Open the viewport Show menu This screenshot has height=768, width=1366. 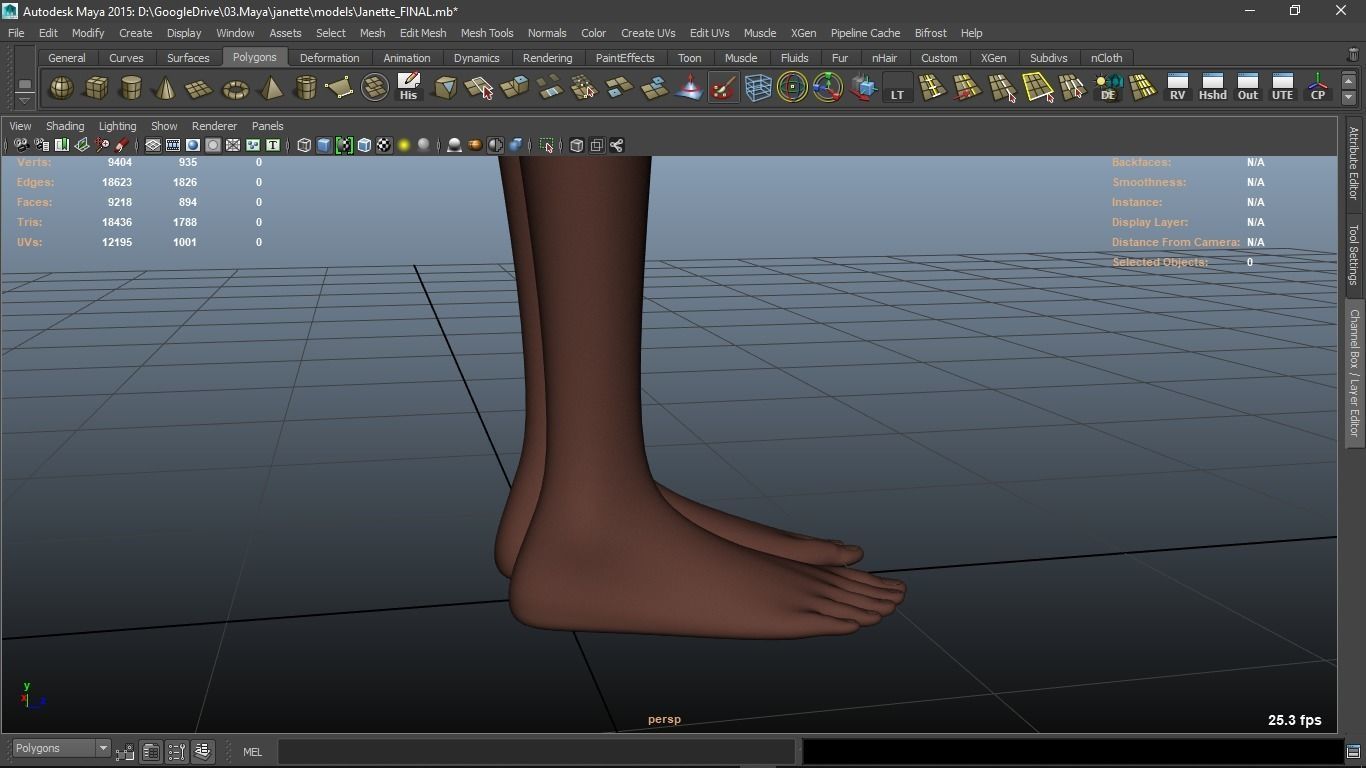click(164, 126)
